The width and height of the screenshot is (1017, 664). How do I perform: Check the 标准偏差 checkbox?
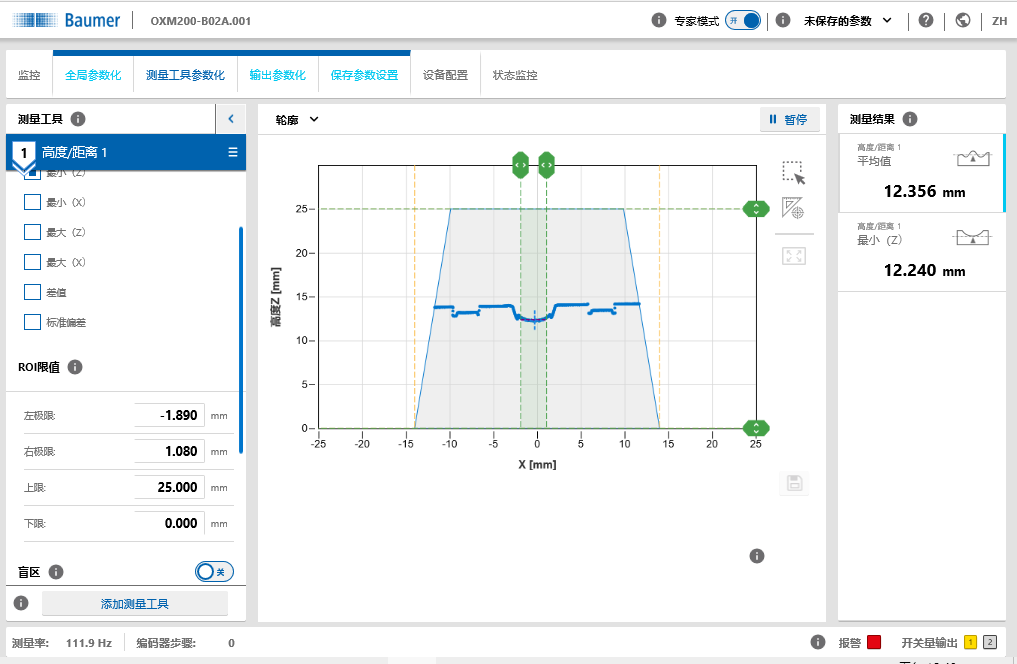point(32,323)
